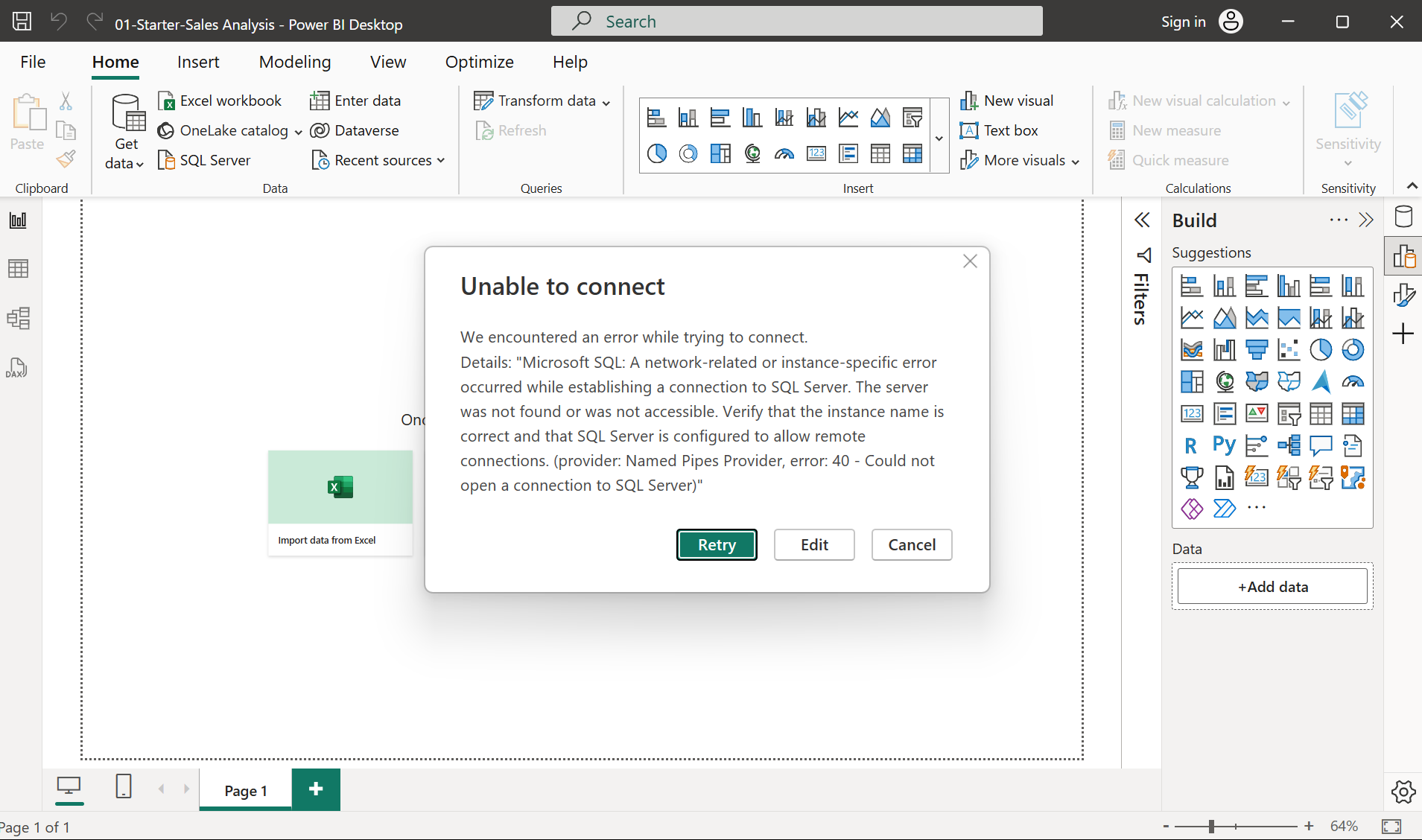Select the Py Python visual in the Build pane
Image resolution: width=1422 pixels, height=840 pixels.
pyautogui.click(x=1224, y=445)
